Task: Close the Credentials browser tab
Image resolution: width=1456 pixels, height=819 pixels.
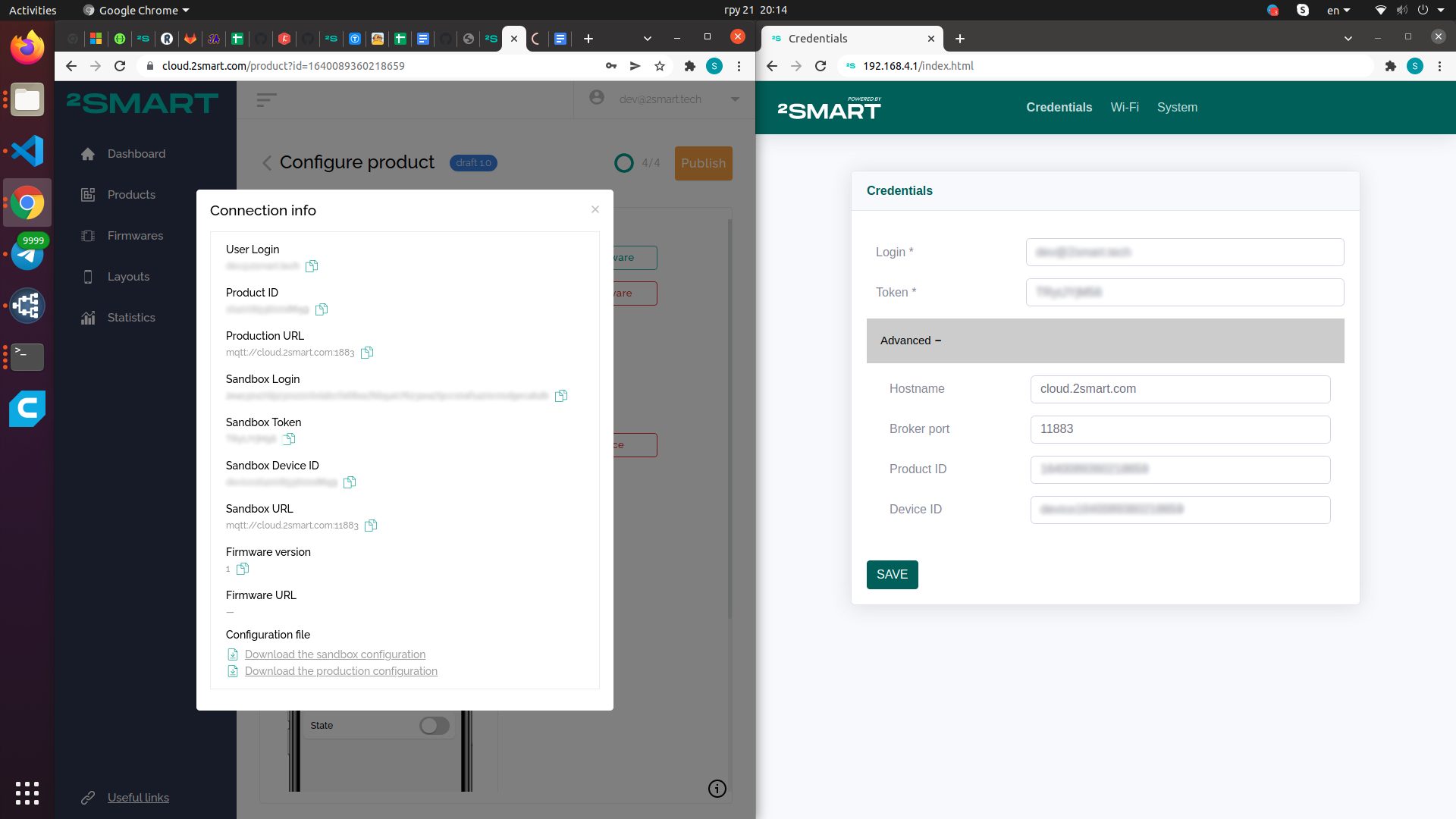Action: pos(931,39)
